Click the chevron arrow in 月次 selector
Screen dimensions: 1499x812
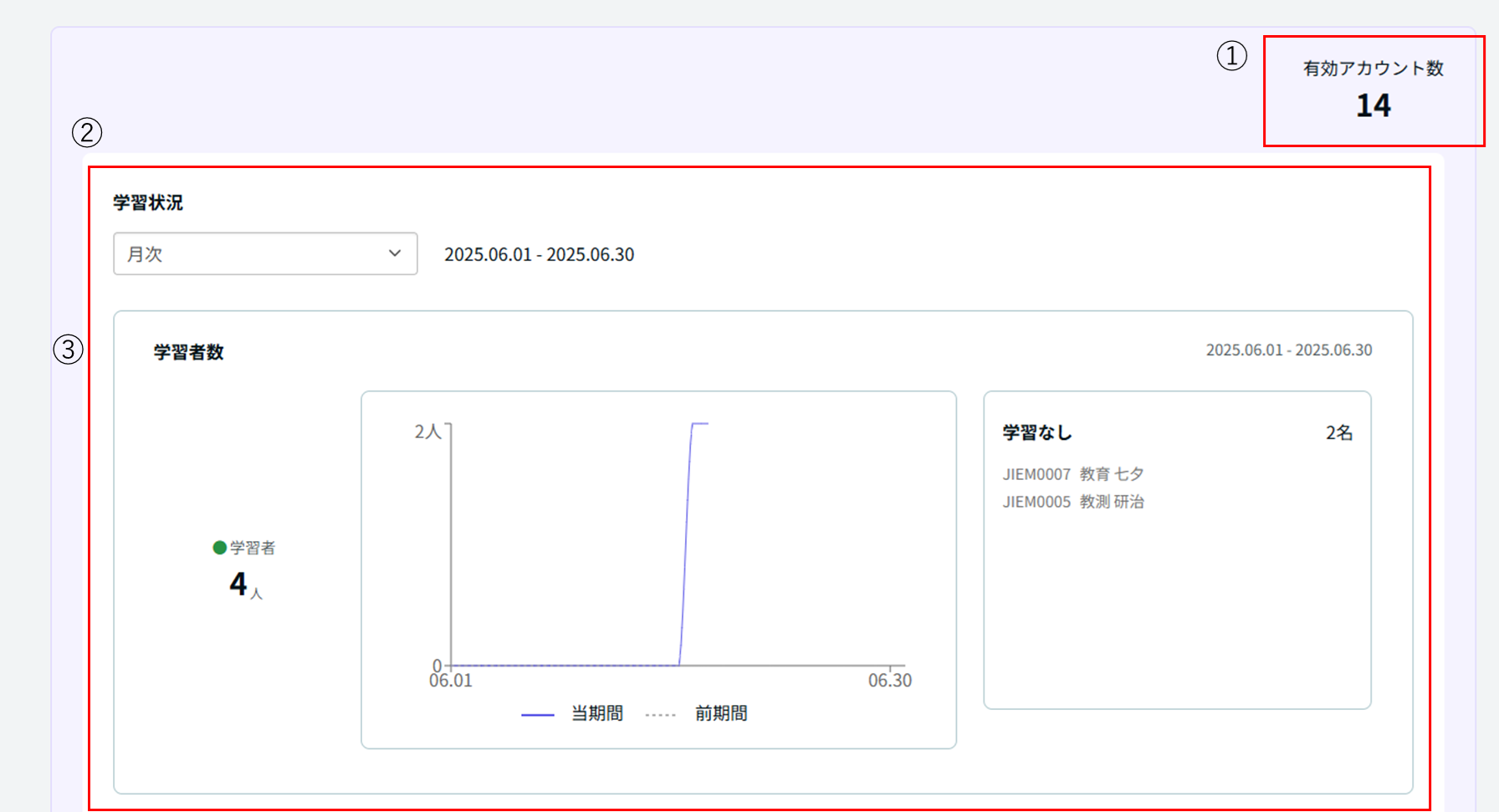coord(395,253)
